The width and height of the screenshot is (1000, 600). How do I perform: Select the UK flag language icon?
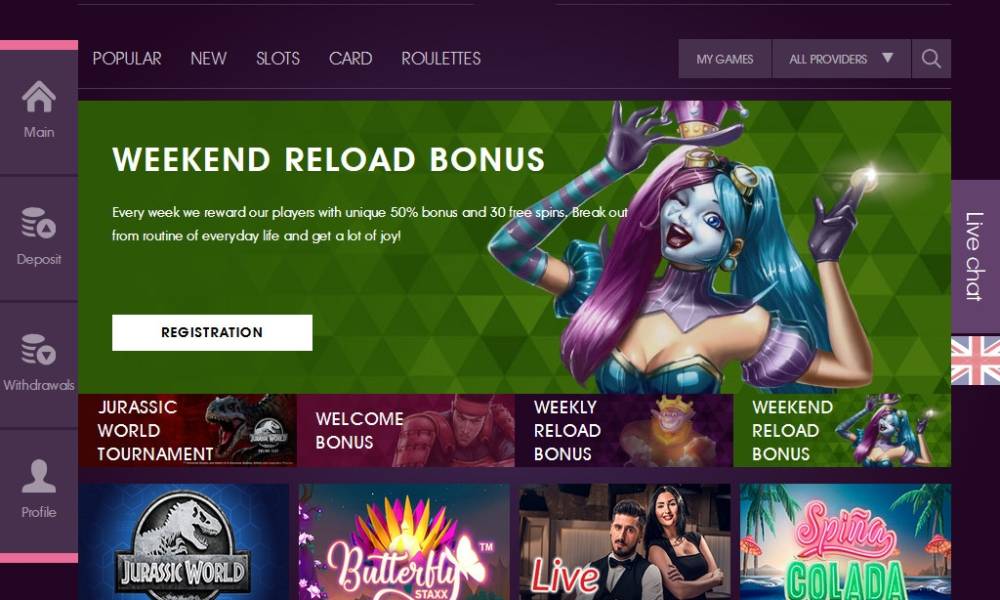(x=975, y=360)
